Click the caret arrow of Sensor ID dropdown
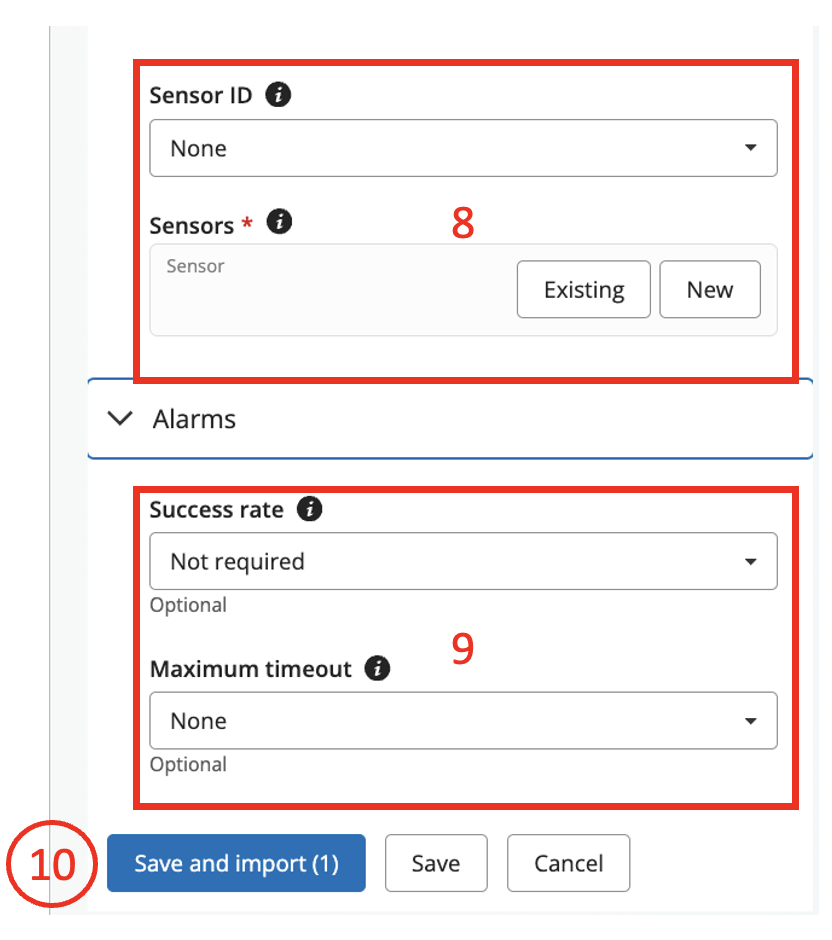Screen dimensions: 832x940 pyautogui.click(x=751, y=149)
